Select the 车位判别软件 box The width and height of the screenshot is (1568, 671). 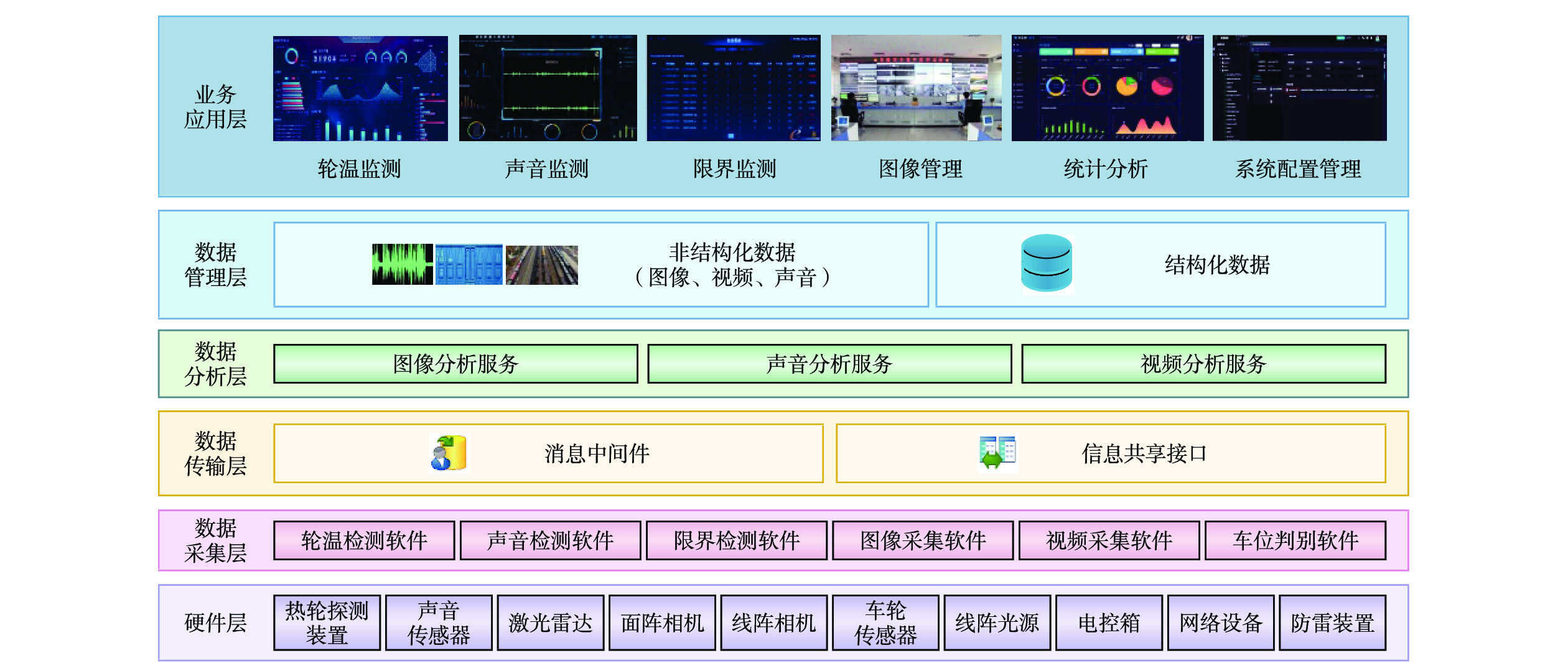[1295, 540]
